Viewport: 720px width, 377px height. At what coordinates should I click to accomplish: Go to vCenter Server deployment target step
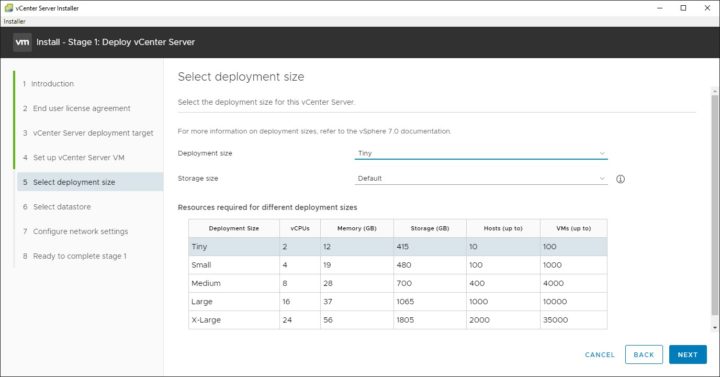pyautogui.click(x=90, y=133)
